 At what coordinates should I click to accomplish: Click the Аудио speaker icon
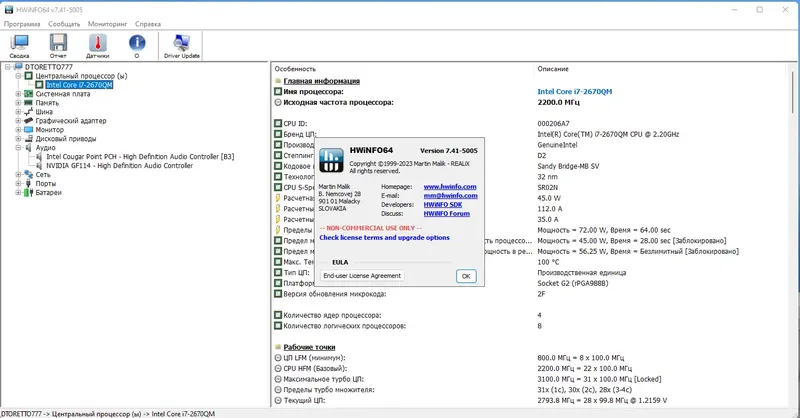coord(29,147)
